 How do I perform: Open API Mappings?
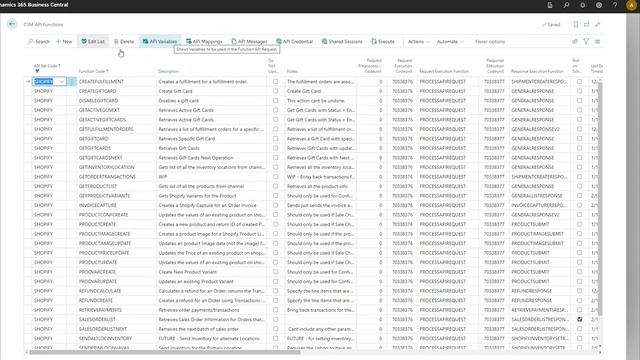click(x=204, y=42)
